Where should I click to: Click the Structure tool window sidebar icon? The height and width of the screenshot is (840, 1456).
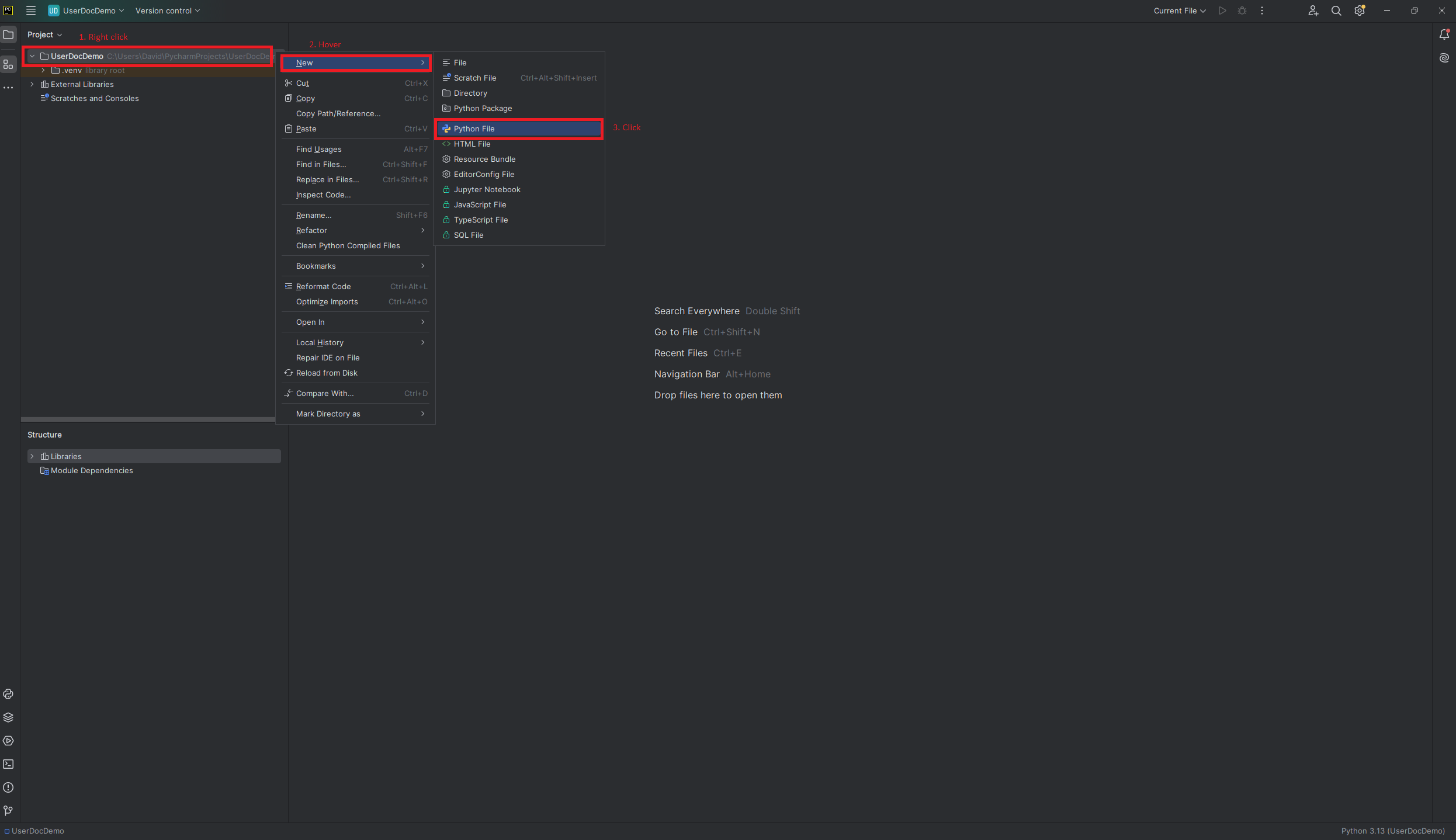8,64
